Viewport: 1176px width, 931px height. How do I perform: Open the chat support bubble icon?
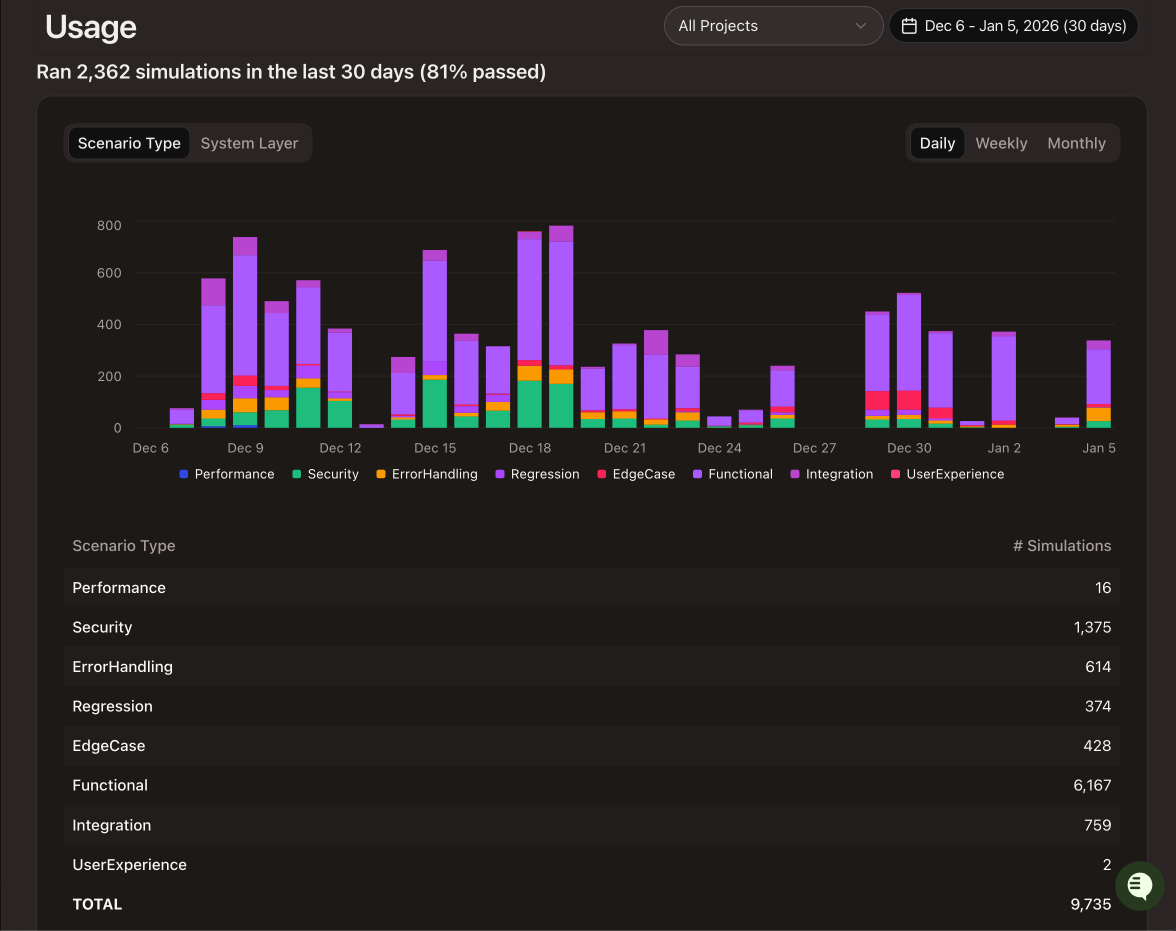pyautogui.click(x=1139, y=886)
